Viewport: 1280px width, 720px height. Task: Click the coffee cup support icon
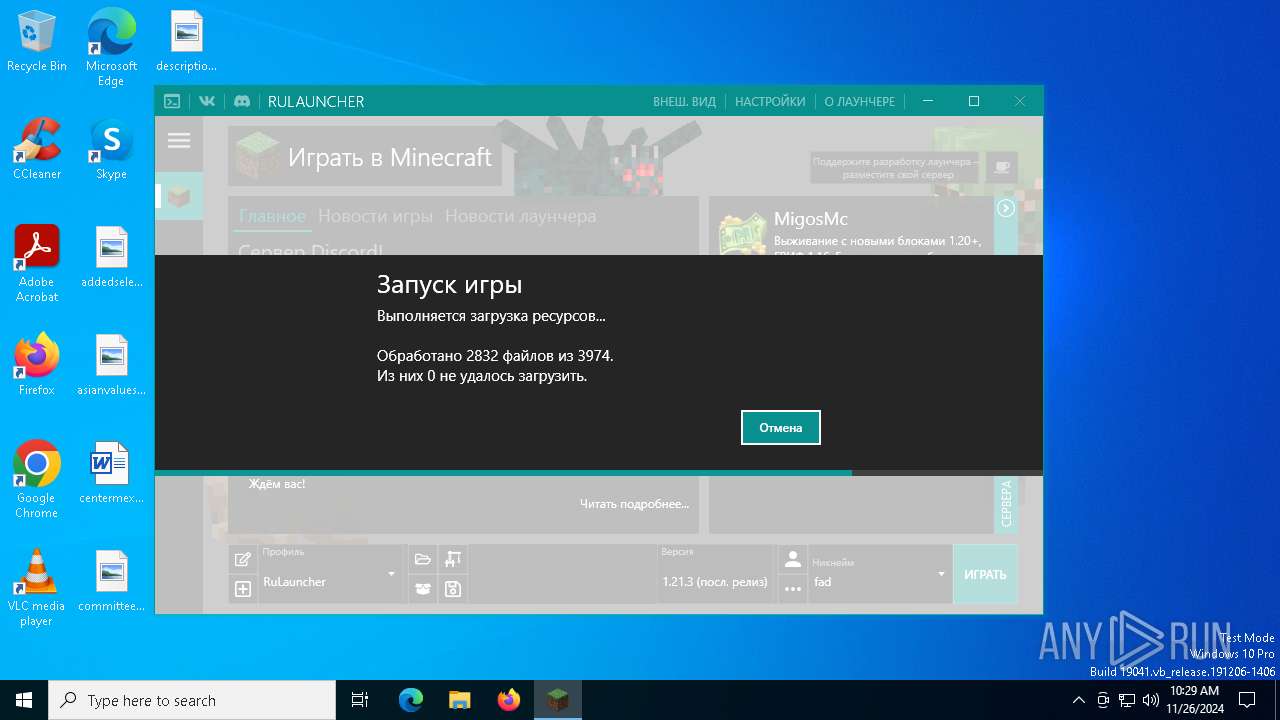1001,167
